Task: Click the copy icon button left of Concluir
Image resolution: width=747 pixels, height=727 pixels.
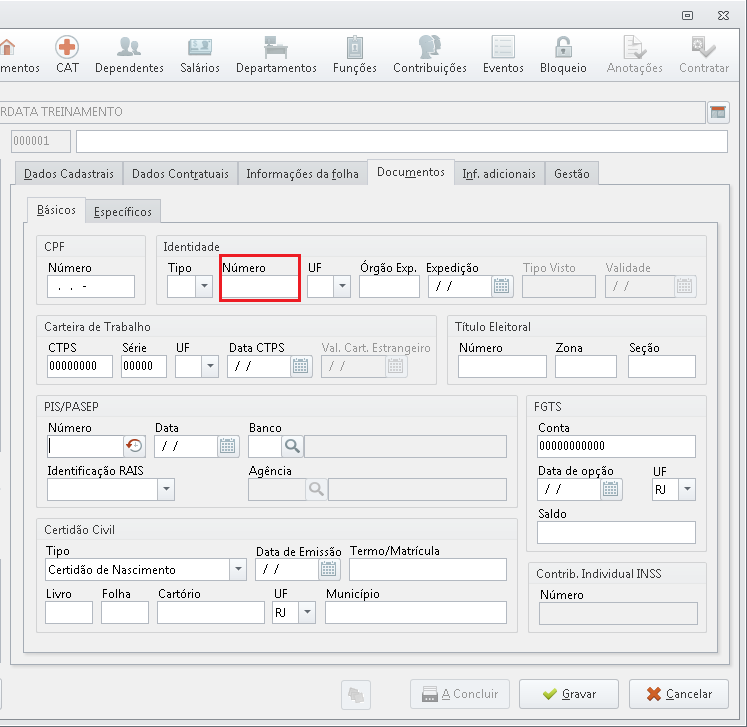Action: 356,695
